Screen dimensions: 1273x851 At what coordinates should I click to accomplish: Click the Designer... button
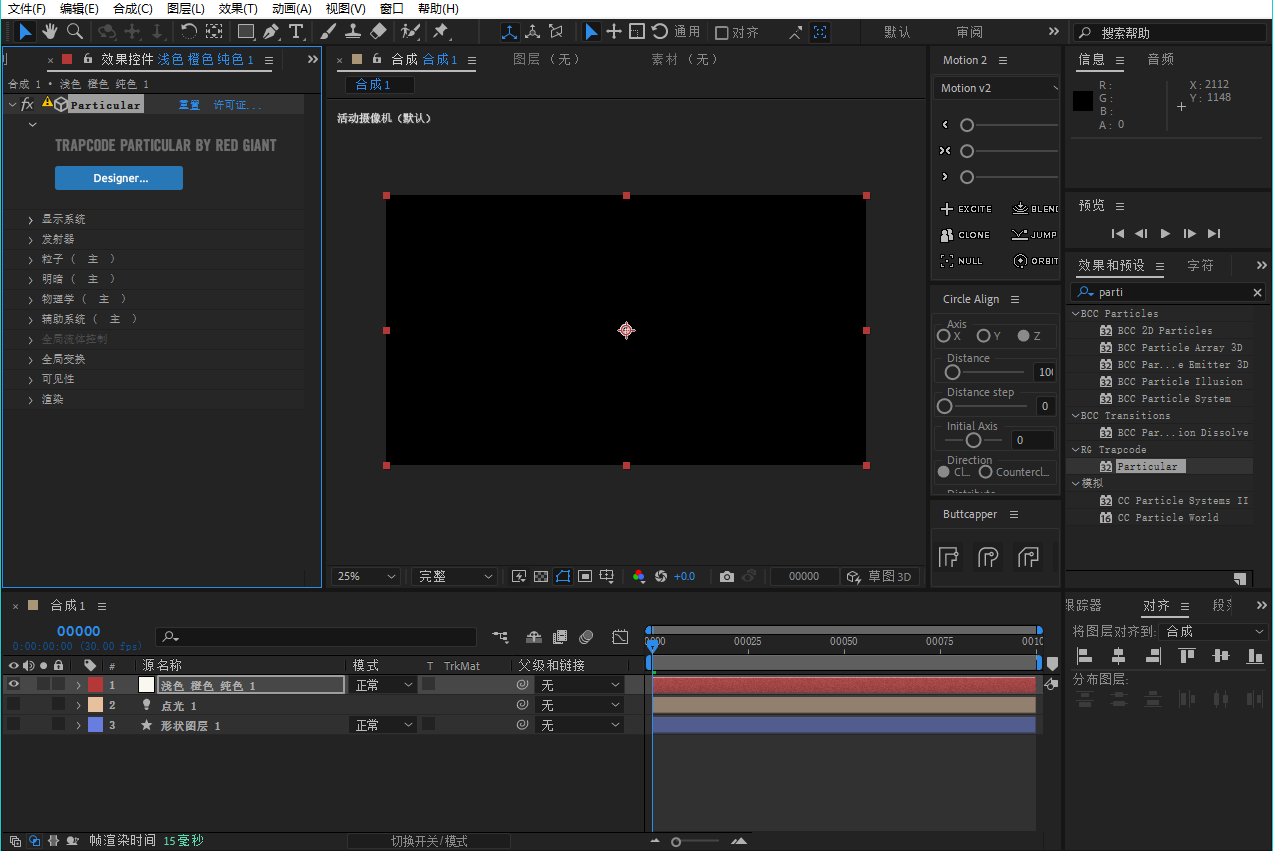(x=118, y=178)
